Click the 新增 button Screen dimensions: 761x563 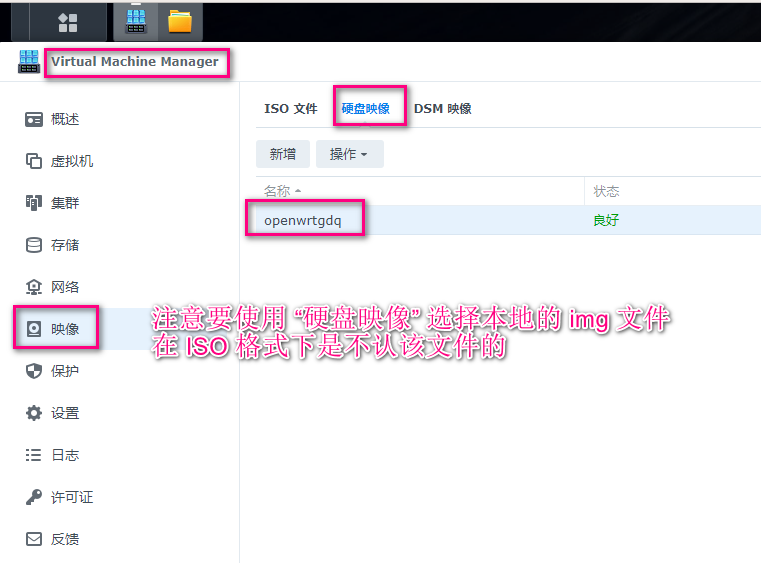283,154
